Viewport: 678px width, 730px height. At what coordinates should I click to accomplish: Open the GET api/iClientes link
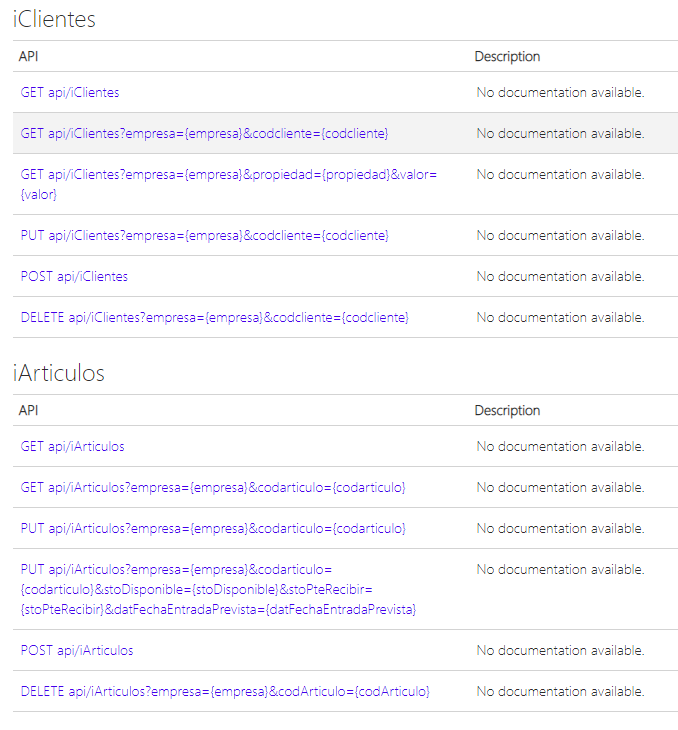point(70,92)
